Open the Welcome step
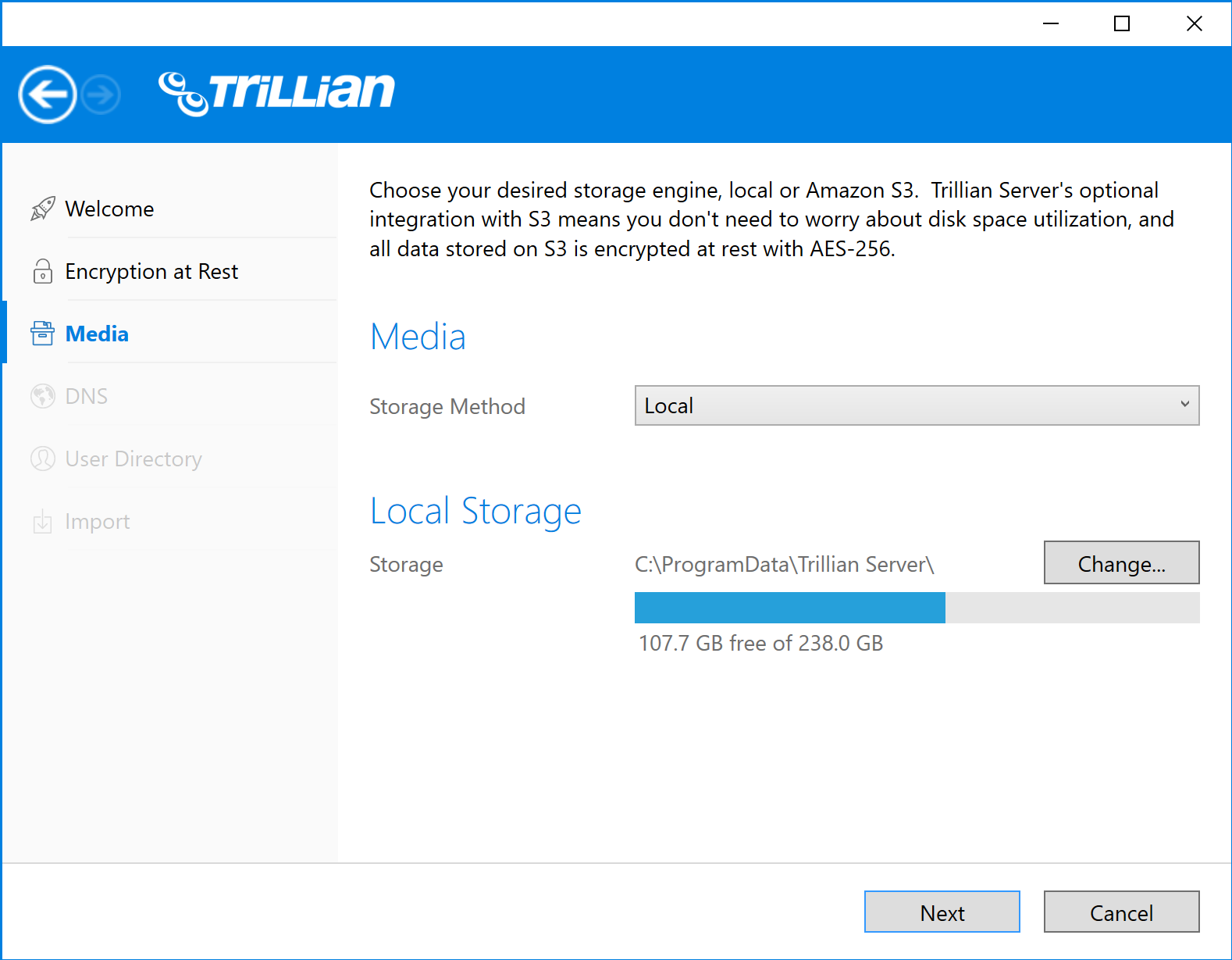 point(109,209)
